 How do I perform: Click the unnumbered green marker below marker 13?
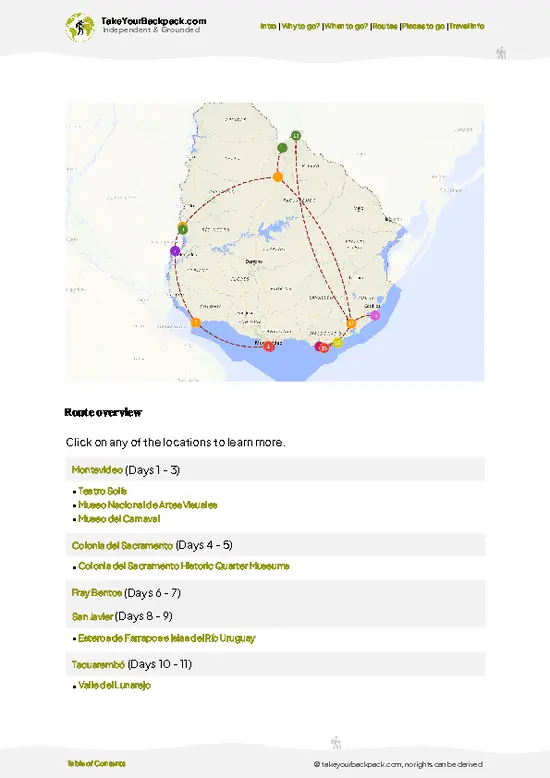tap(282, 148)
